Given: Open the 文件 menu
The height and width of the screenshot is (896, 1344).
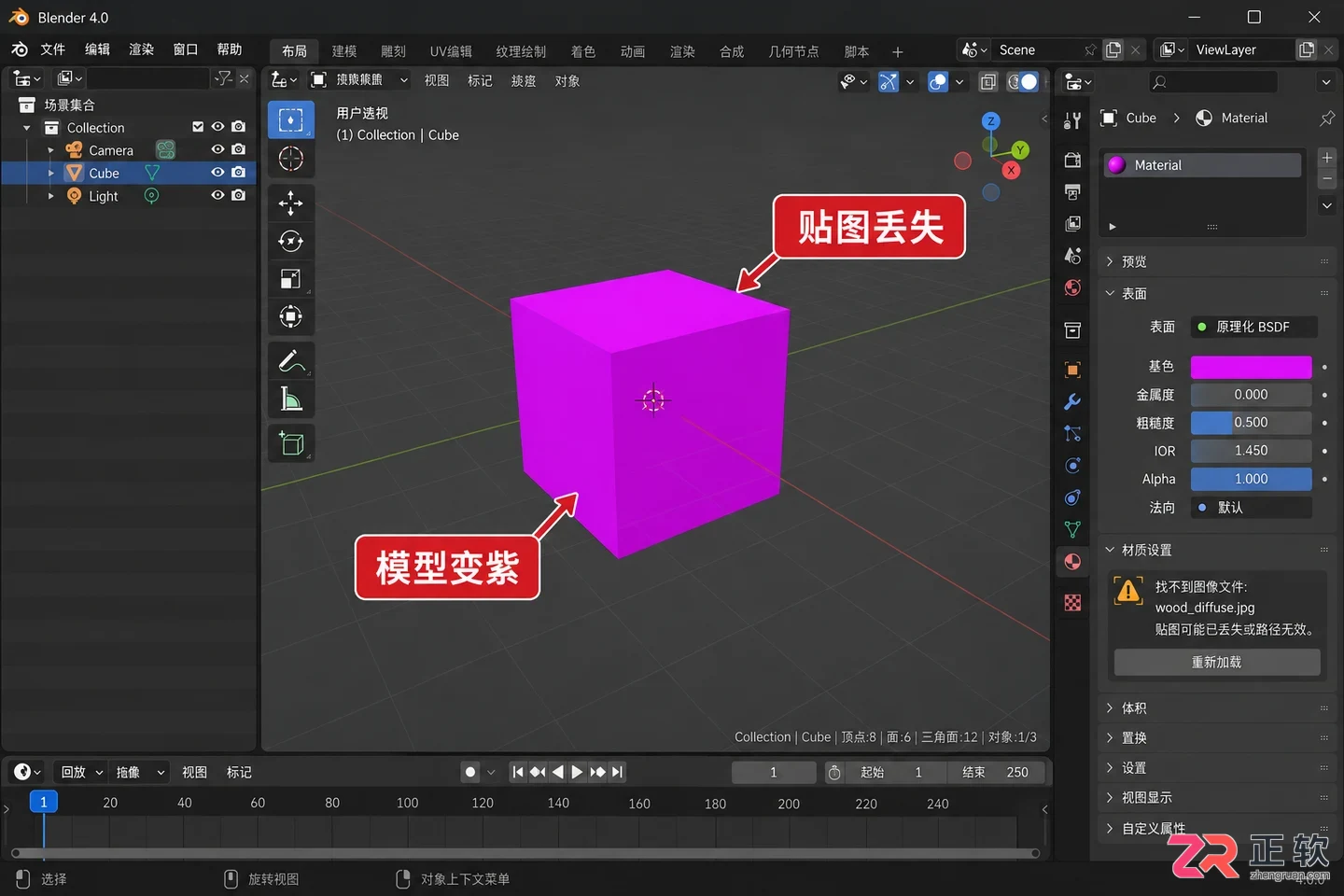Looking at the screenshot, I should 53,49.
